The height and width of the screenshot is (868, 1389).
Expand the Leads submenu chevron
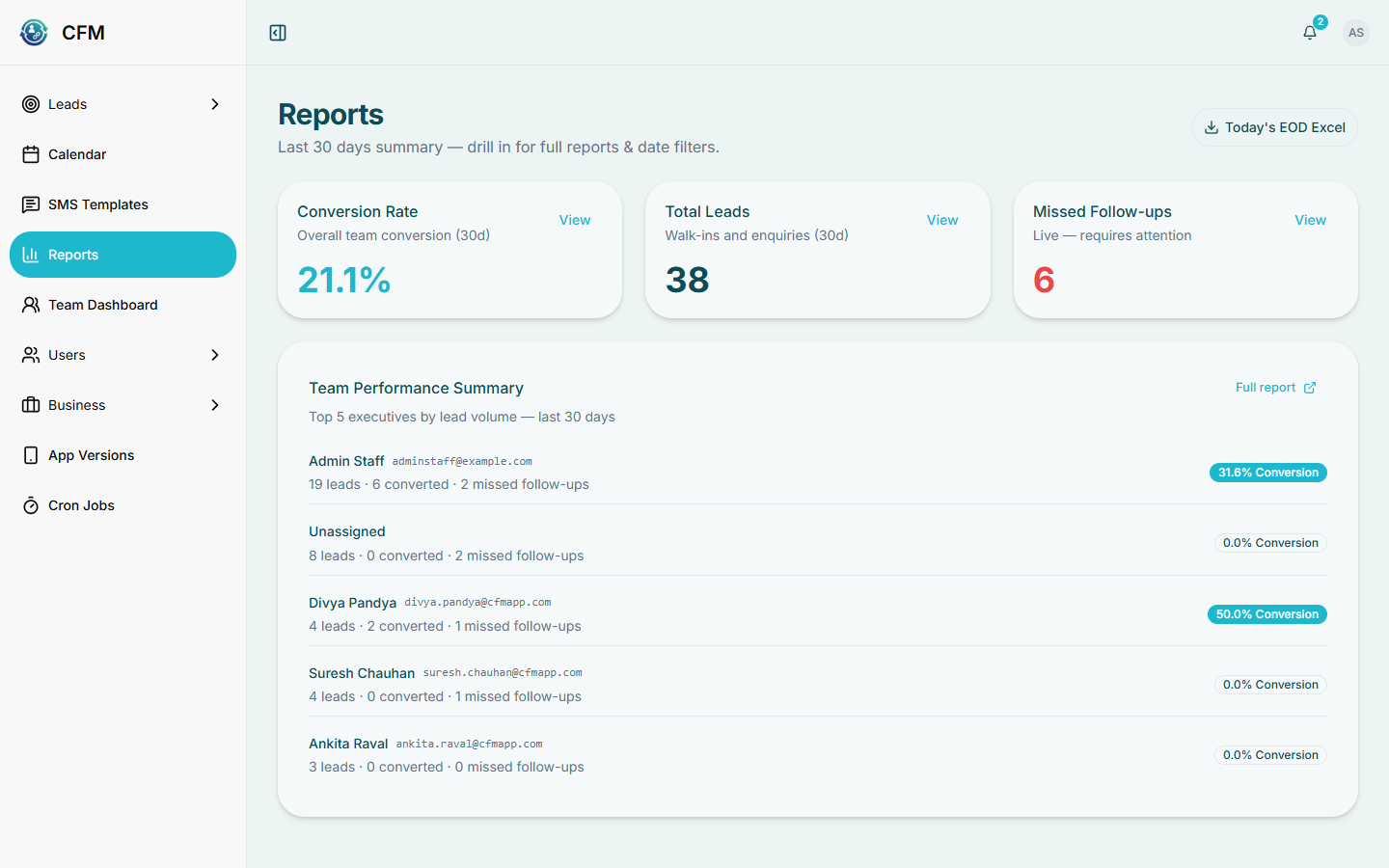point(215,104)
